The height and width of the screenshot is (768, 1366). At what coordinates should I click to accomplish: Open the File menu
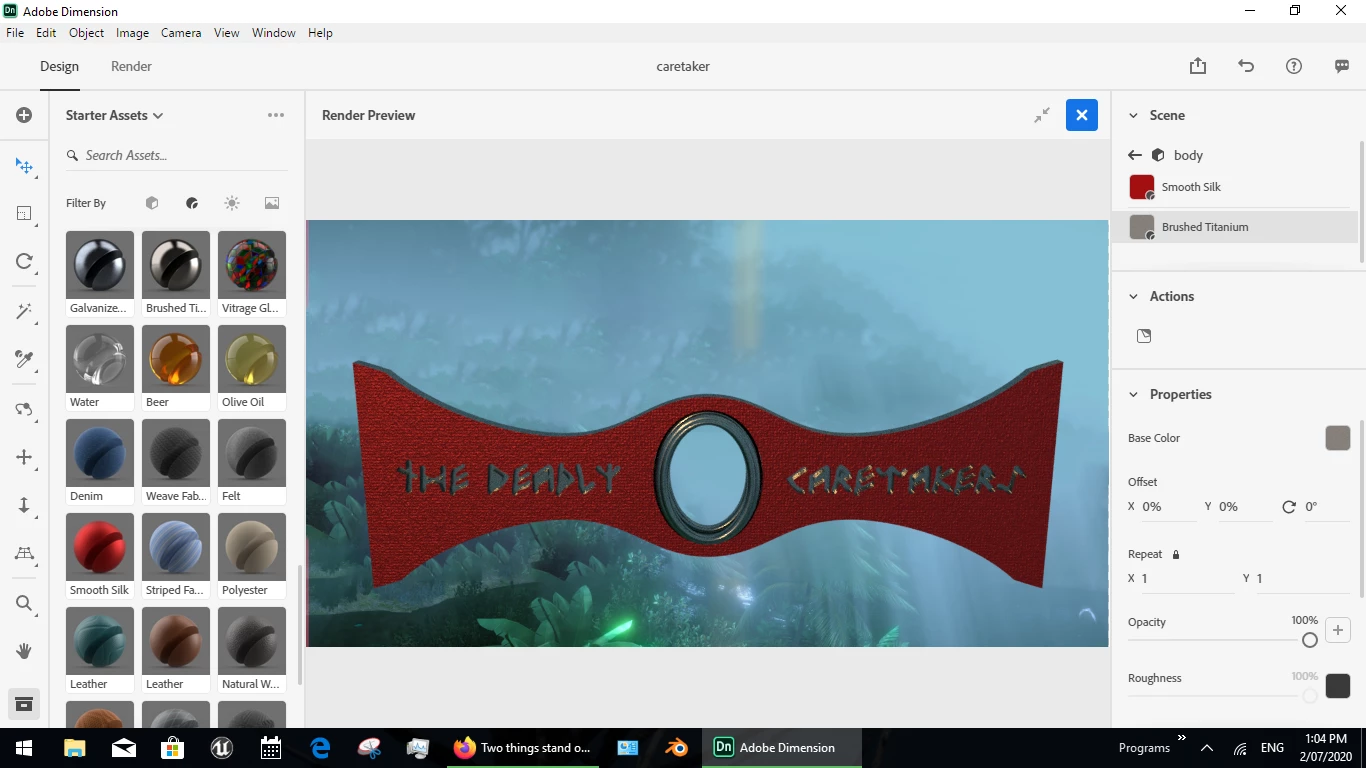tap(15, 33)
